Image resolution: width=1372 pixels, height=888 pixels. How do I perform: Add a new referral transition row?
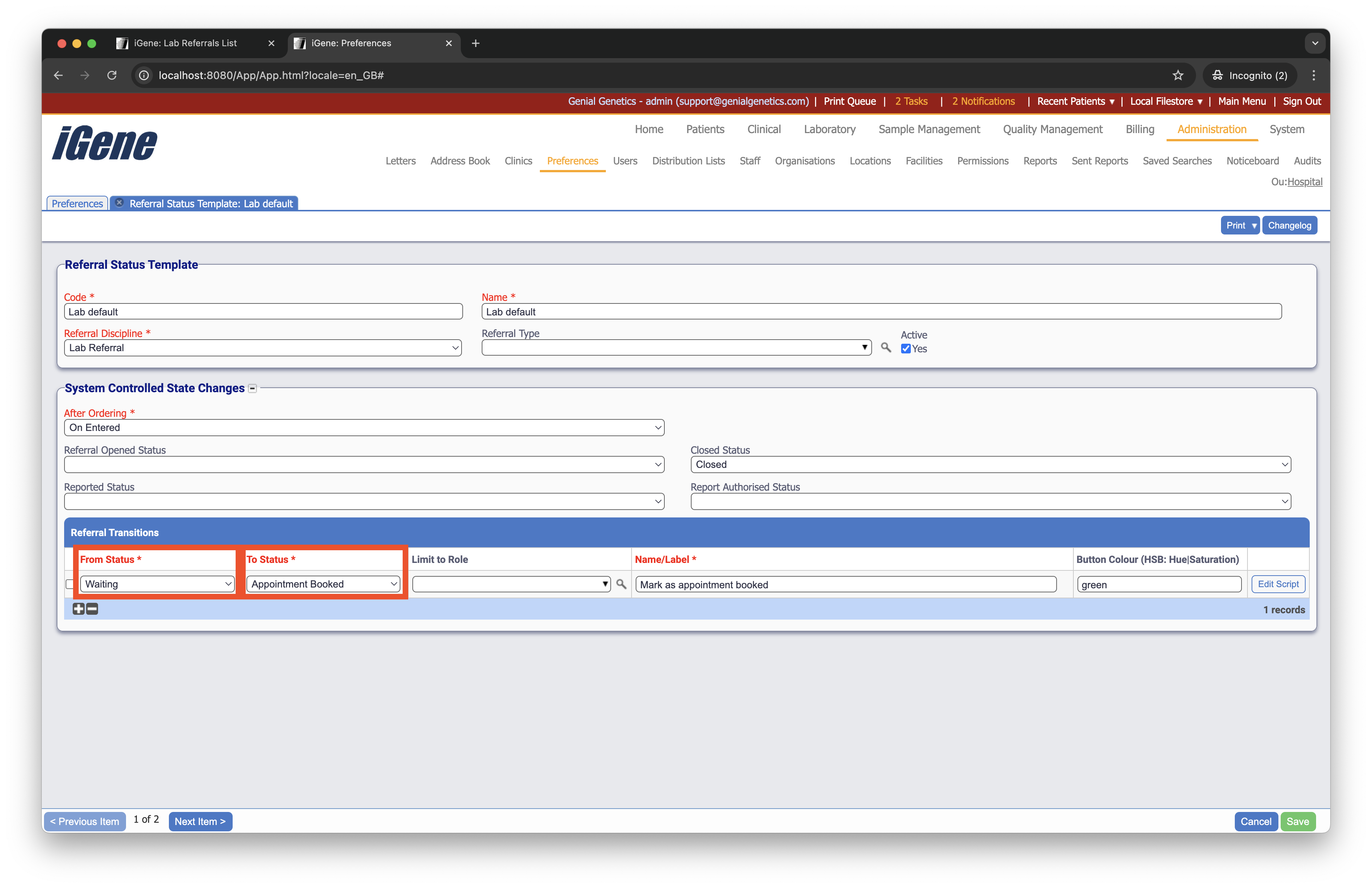pos(78,608)
